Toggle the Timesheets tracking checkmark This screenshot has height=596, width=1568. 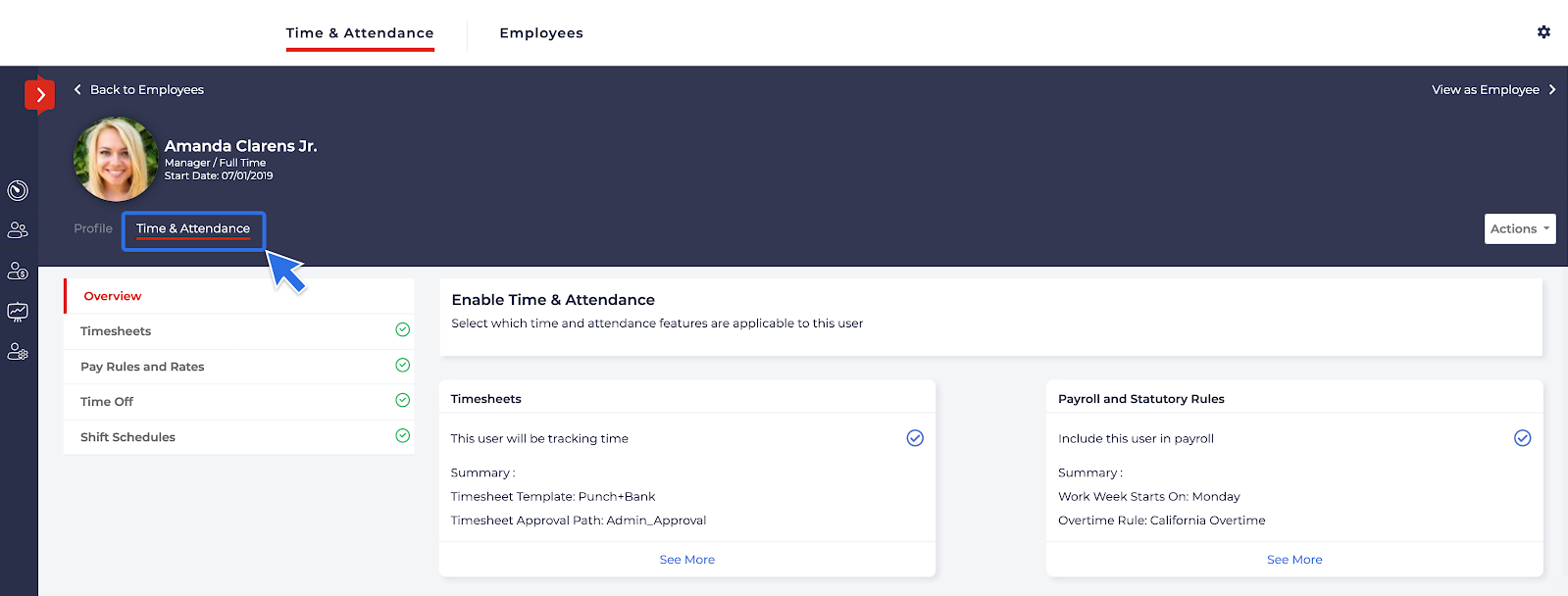point(914,438)
